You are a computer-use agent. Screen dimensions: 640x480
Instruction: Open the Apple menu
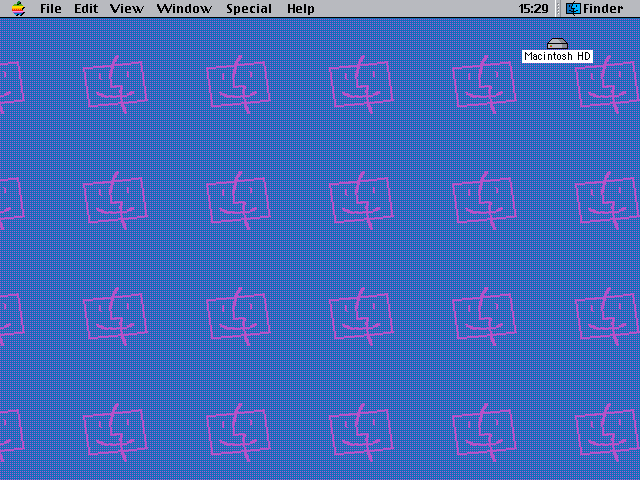(18, 9)
